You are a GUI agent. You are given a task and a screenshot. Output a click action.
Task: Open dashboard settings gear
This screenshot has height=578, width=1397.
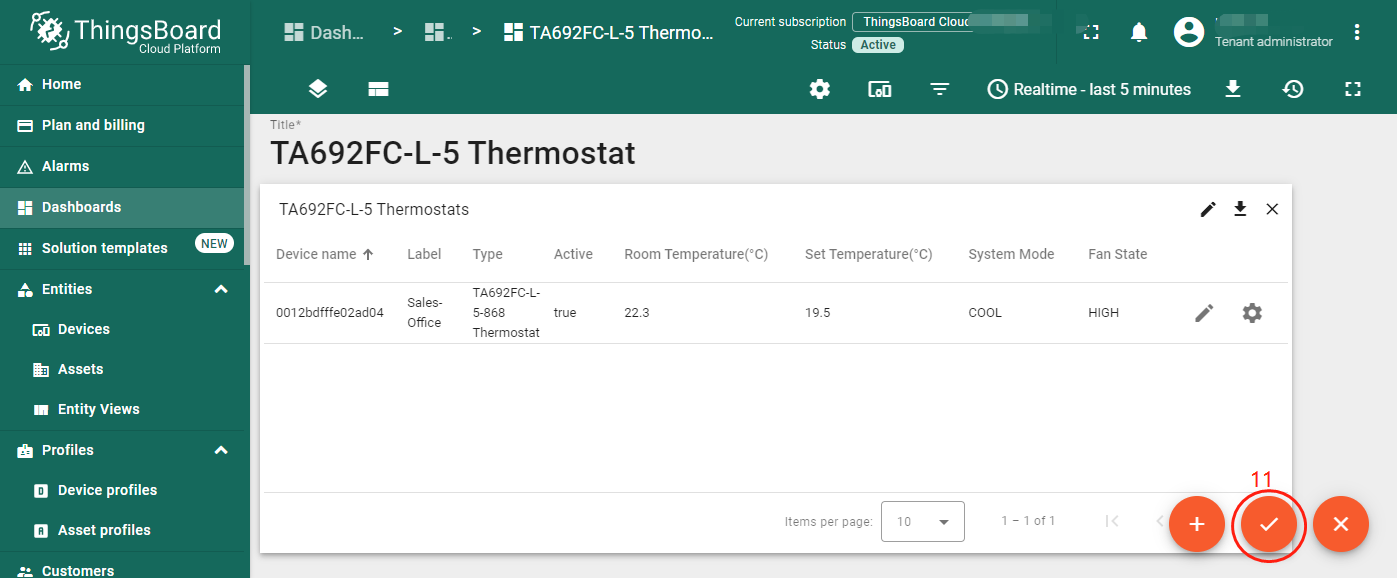point(820,89)
